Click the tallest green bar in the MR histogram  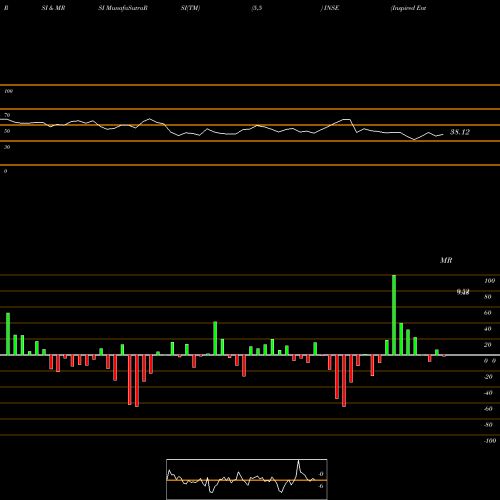click(394, 315)
